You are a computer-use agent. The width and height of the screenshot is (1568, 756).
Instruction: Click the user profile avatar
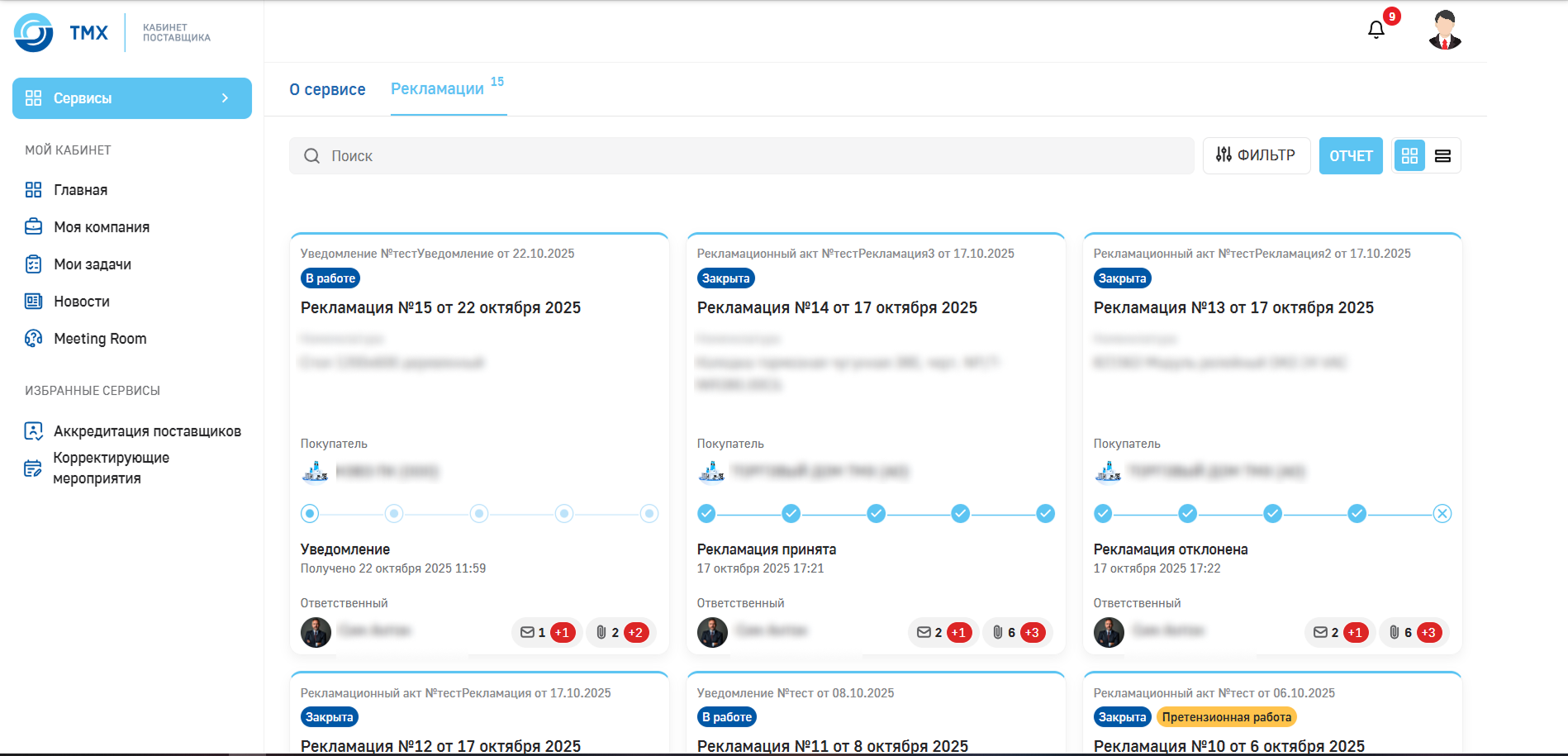point(1445,31)
